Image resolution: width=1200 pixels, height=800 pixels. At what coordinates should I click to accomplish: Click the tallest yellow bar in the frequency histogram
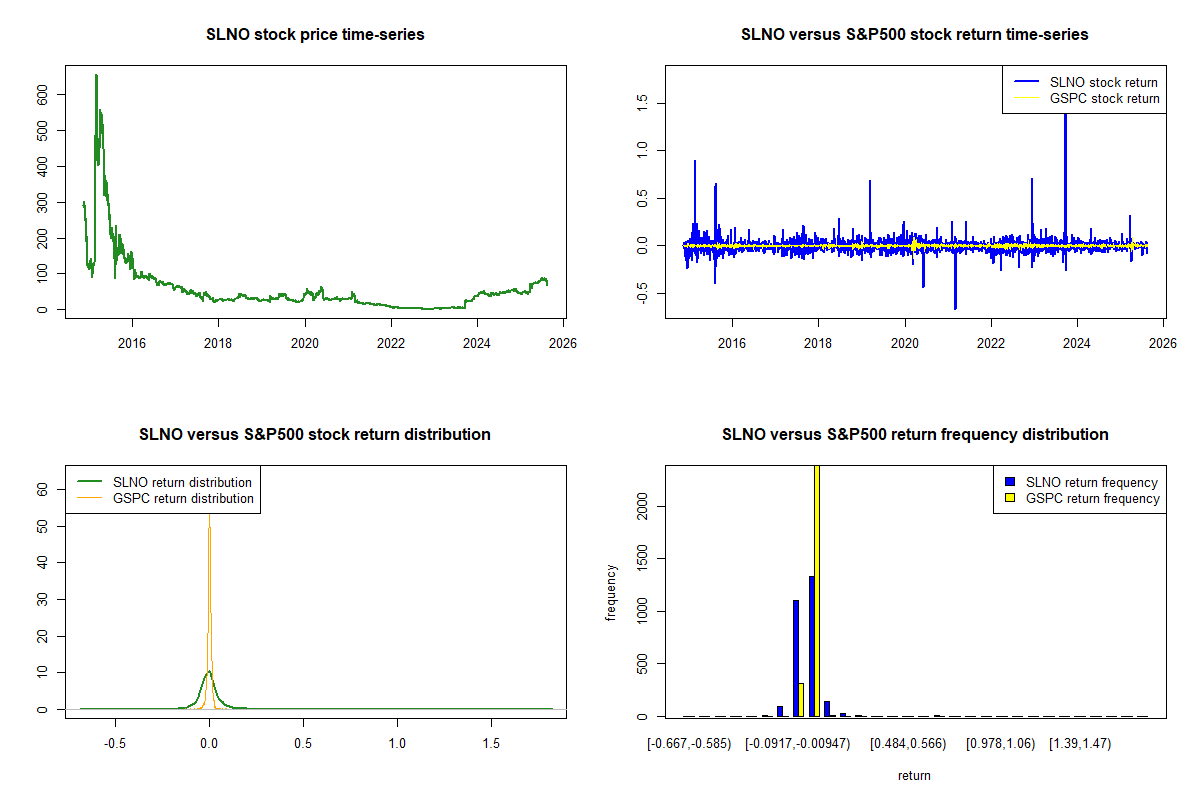(x=817, y=590)
